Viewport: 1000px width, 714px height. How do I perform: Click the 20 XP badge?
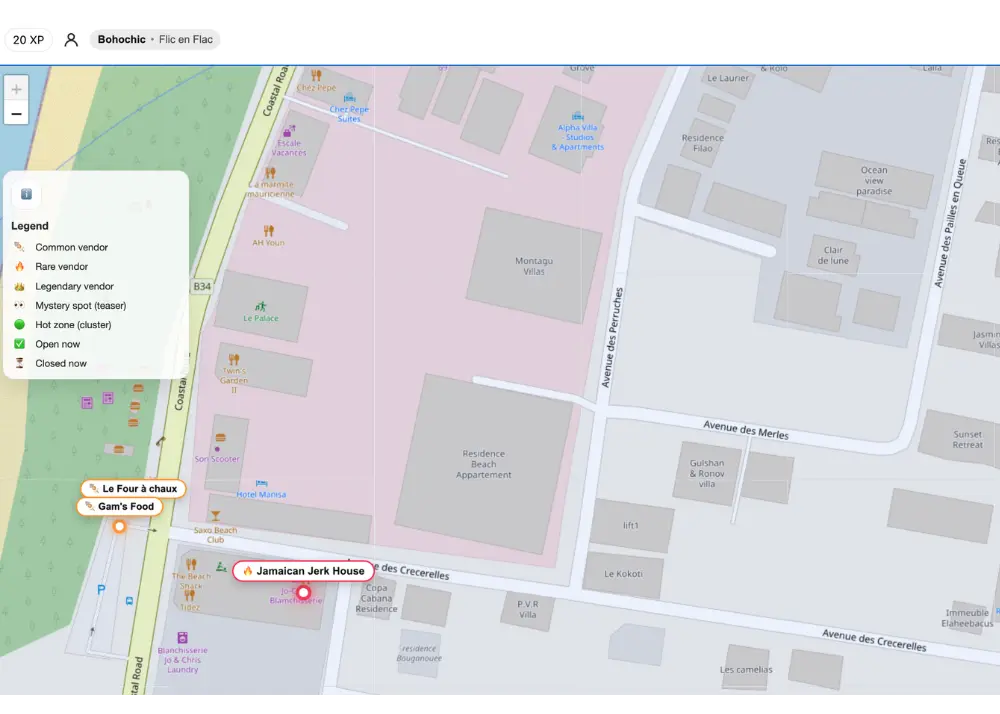(x=29, y=40)
